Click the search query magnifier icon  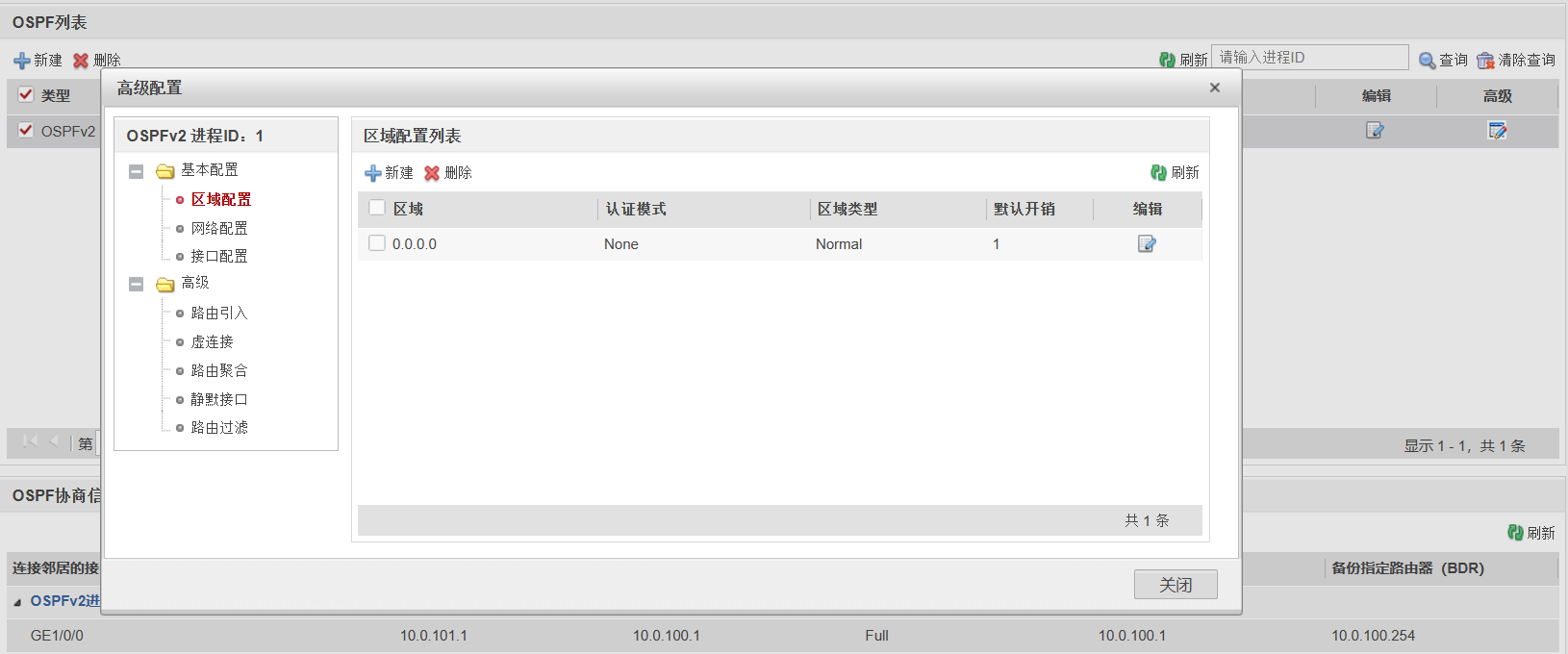point(1428,61)
